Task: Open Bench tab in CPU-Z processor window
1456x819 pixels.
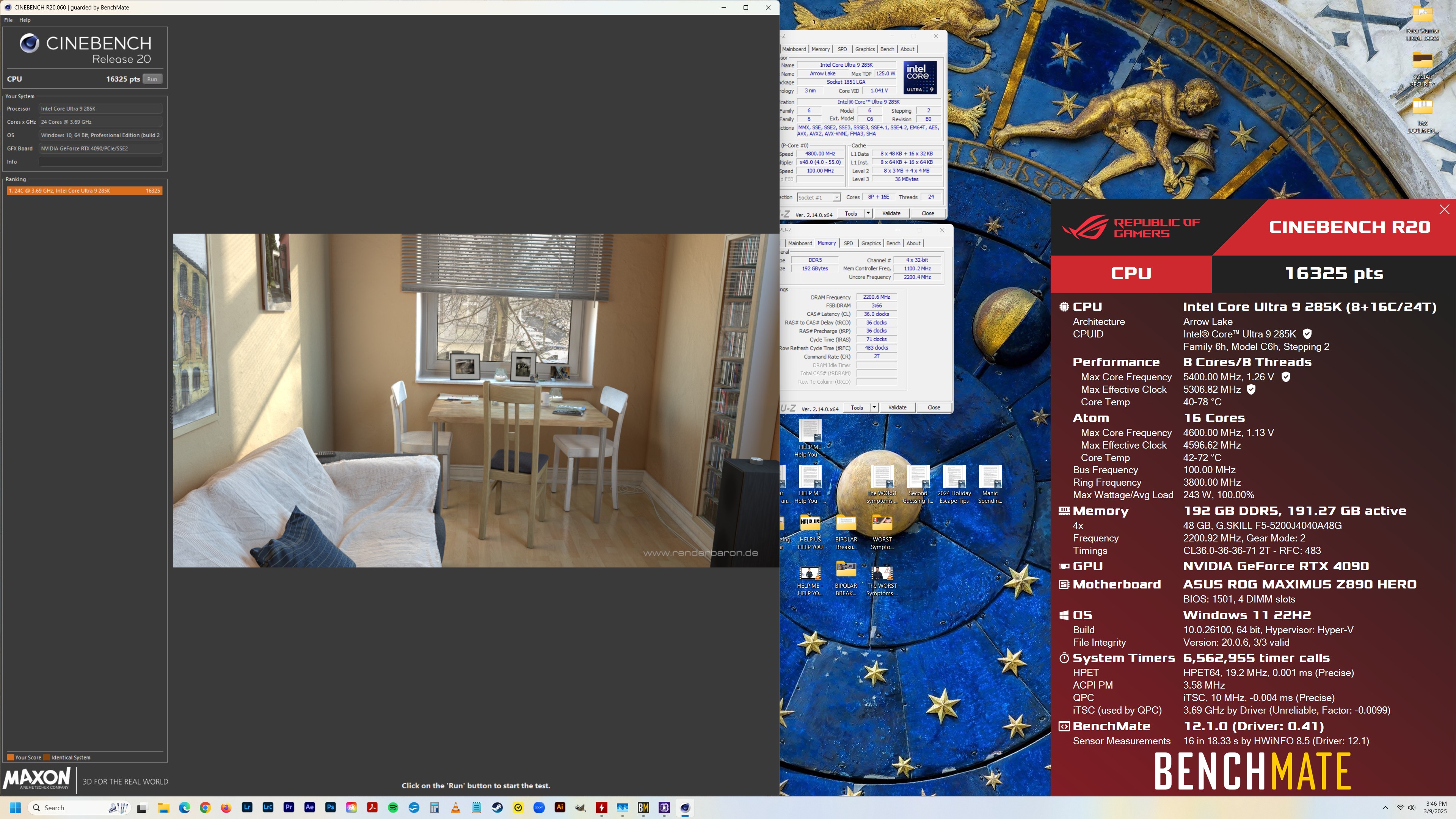Action: click(887, 49)
